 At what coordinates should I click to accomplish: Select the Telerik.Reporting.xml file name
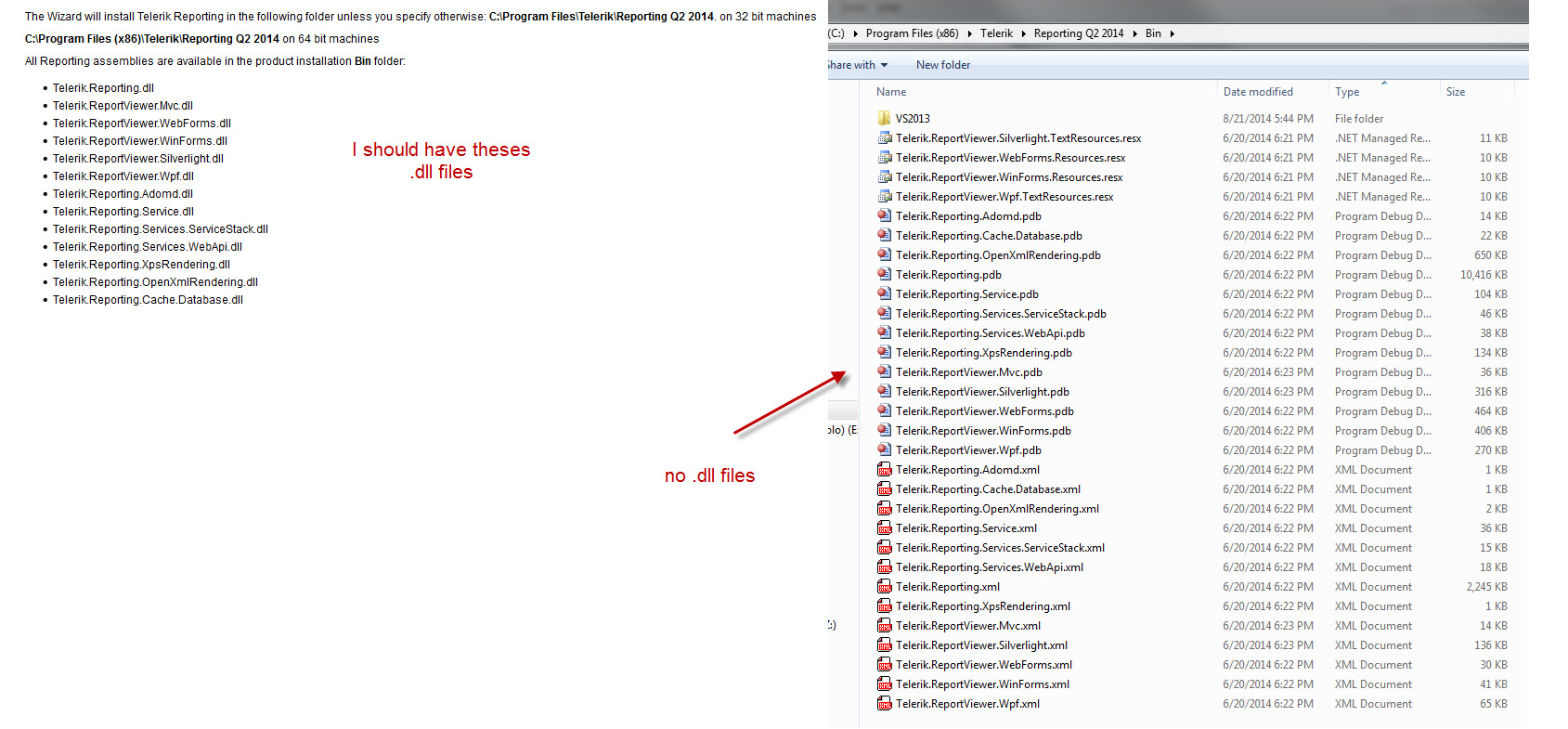pyautogui.click(x=948, y=587)
